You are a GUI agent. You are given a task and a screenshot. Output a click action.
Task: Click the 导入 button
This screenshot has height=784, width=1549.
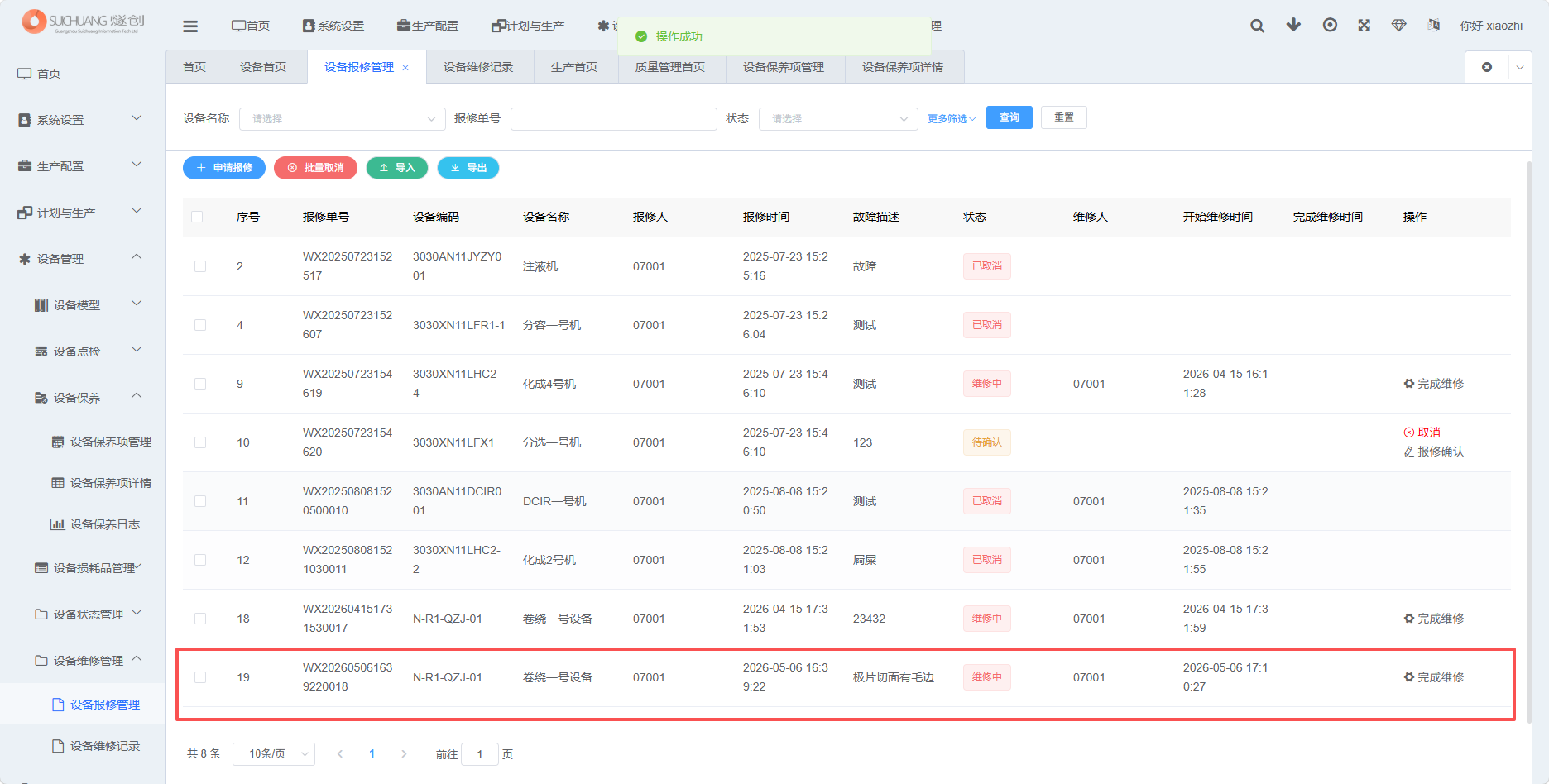pos(397,168)
